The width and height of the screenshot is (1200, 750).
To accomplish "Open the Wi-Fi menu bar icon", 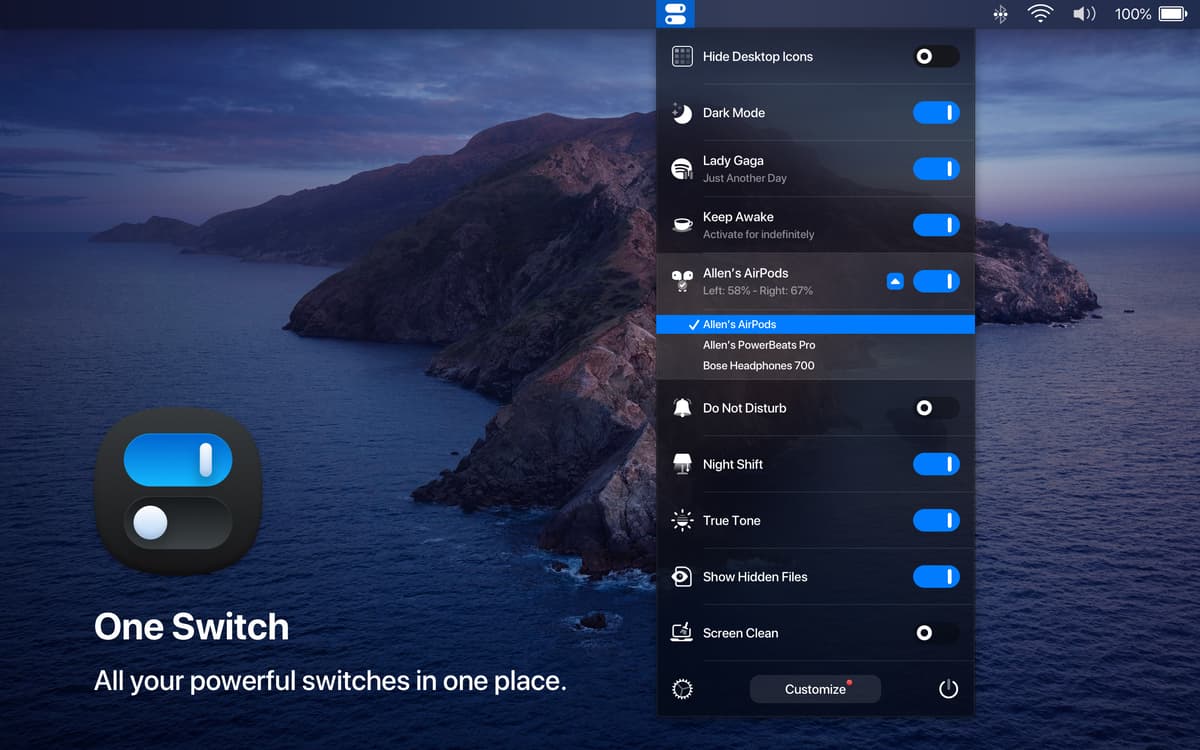I will pyautogui.click(x=1040, y=14).
